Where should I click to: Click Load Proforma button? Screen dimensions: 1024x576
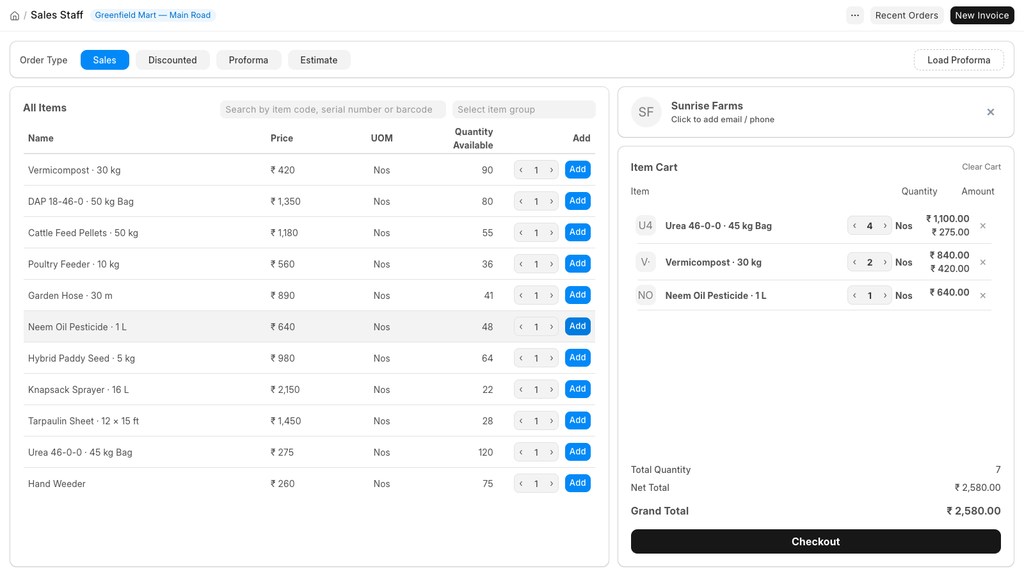click(958, 60)
